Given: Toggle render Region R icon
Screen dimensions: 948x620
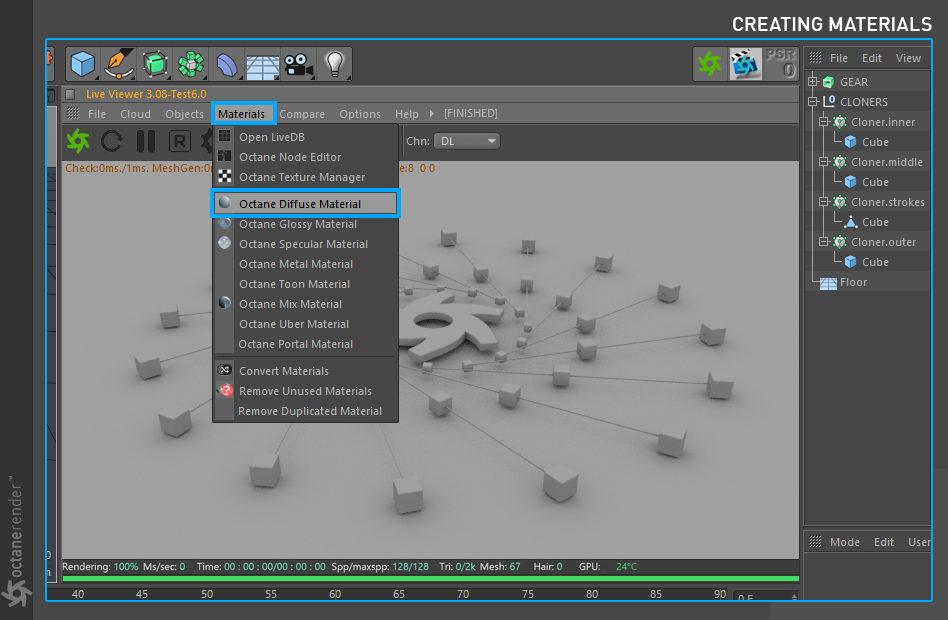Looking at the screenshot, I should point(180,142).
